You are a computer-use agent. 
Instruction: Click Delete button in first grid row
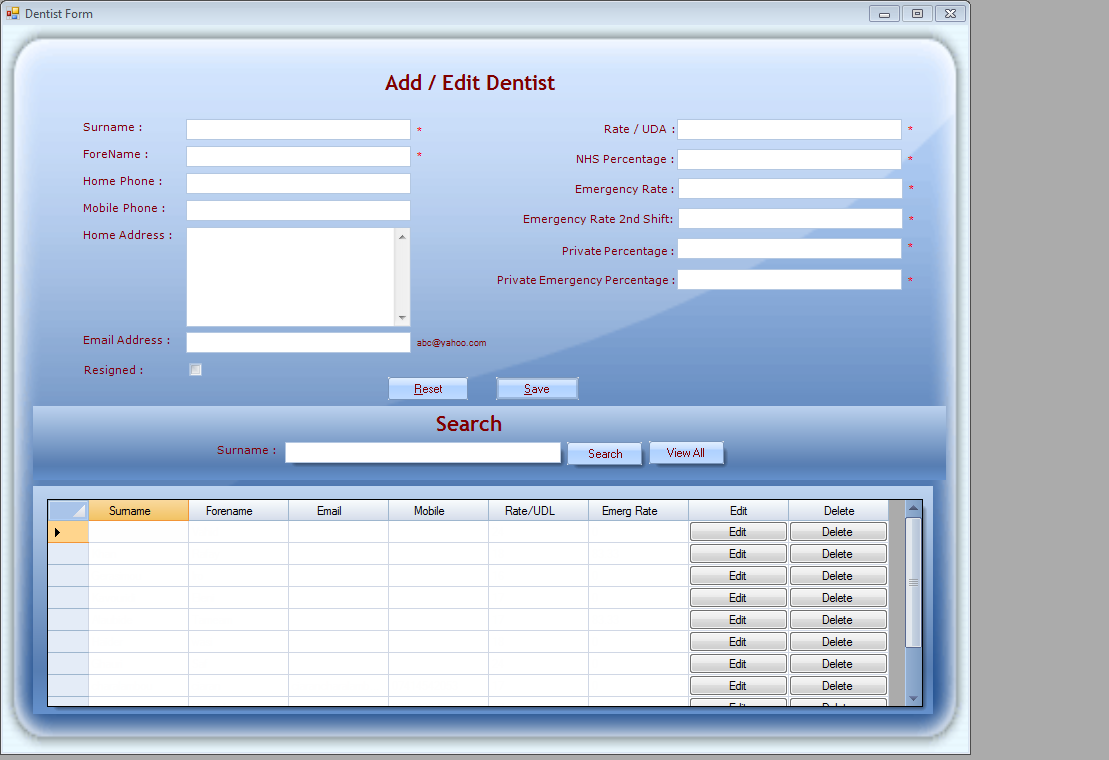[x=838, y=532]
